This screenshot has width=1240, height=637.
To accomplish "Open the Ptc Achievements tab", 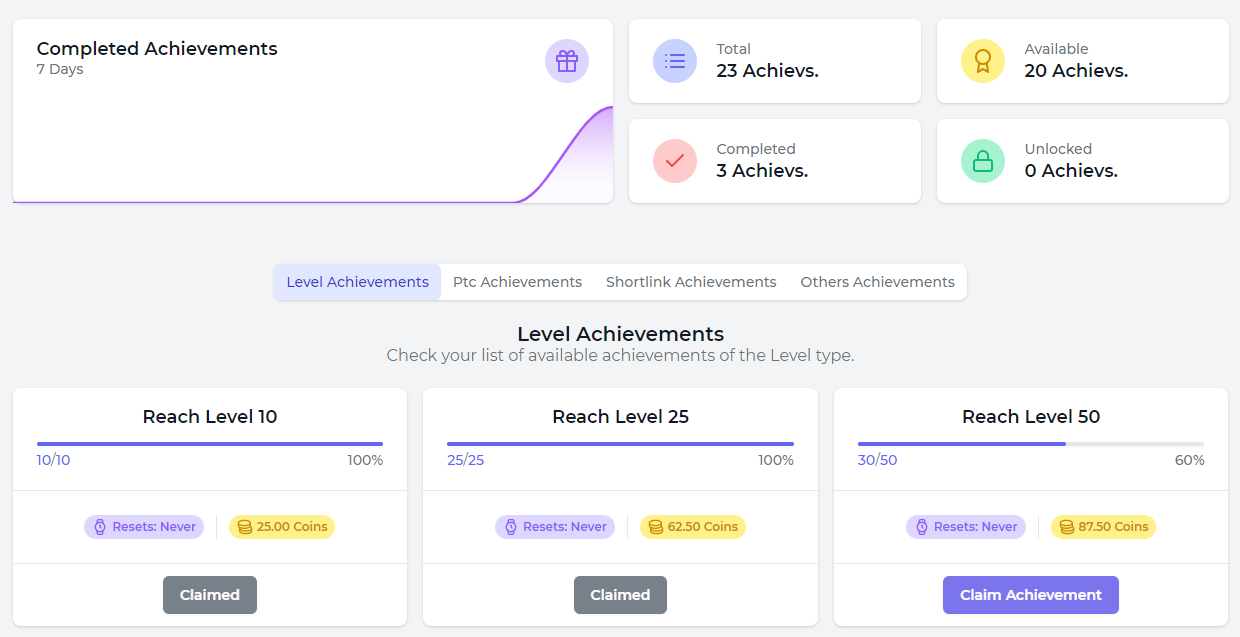I will (x=517, y=282).
